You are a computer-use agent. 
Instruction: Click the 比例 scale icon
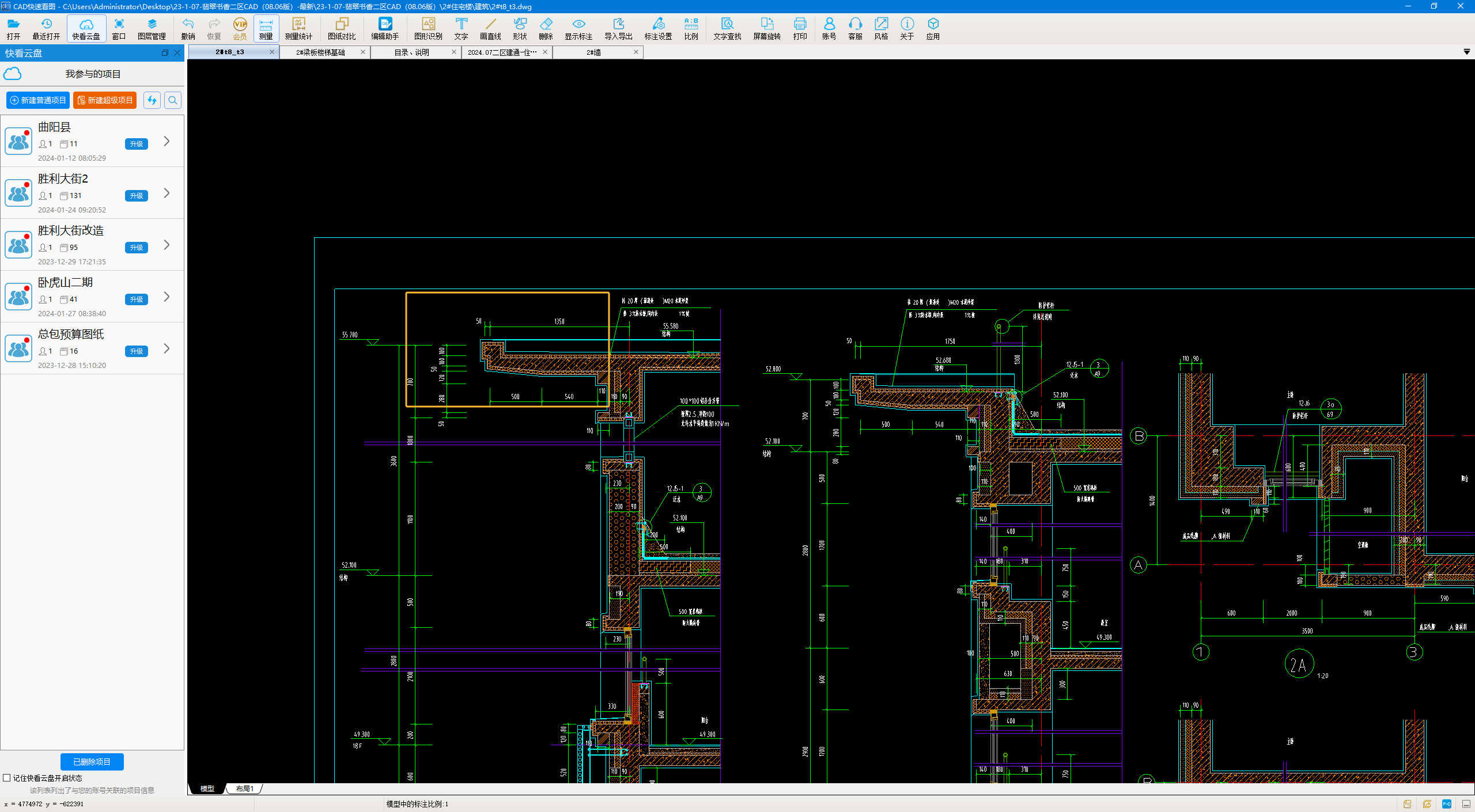pyautogui.click(x=691, y=28)
